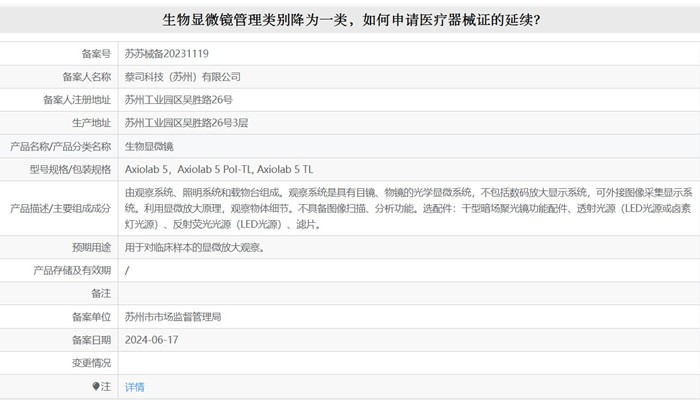700x403 pixels.
Task: Click the product name value 生物显微镜
Action: pos(149,145)
